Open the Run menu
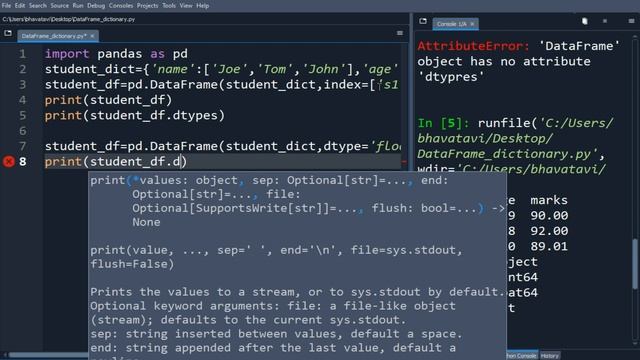 coord(78,6)
